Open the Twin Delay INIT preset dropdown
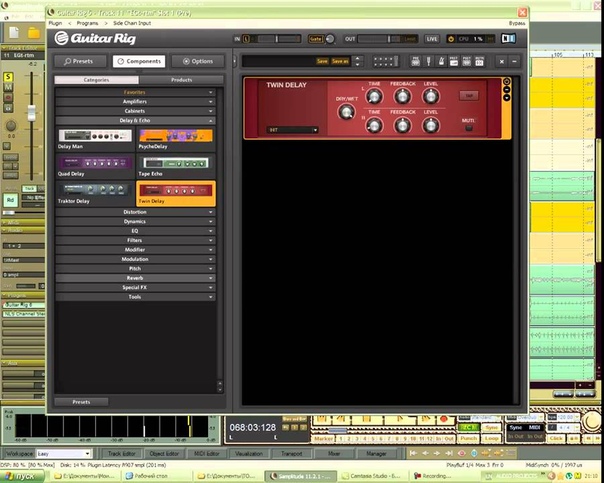 [292, 130]
